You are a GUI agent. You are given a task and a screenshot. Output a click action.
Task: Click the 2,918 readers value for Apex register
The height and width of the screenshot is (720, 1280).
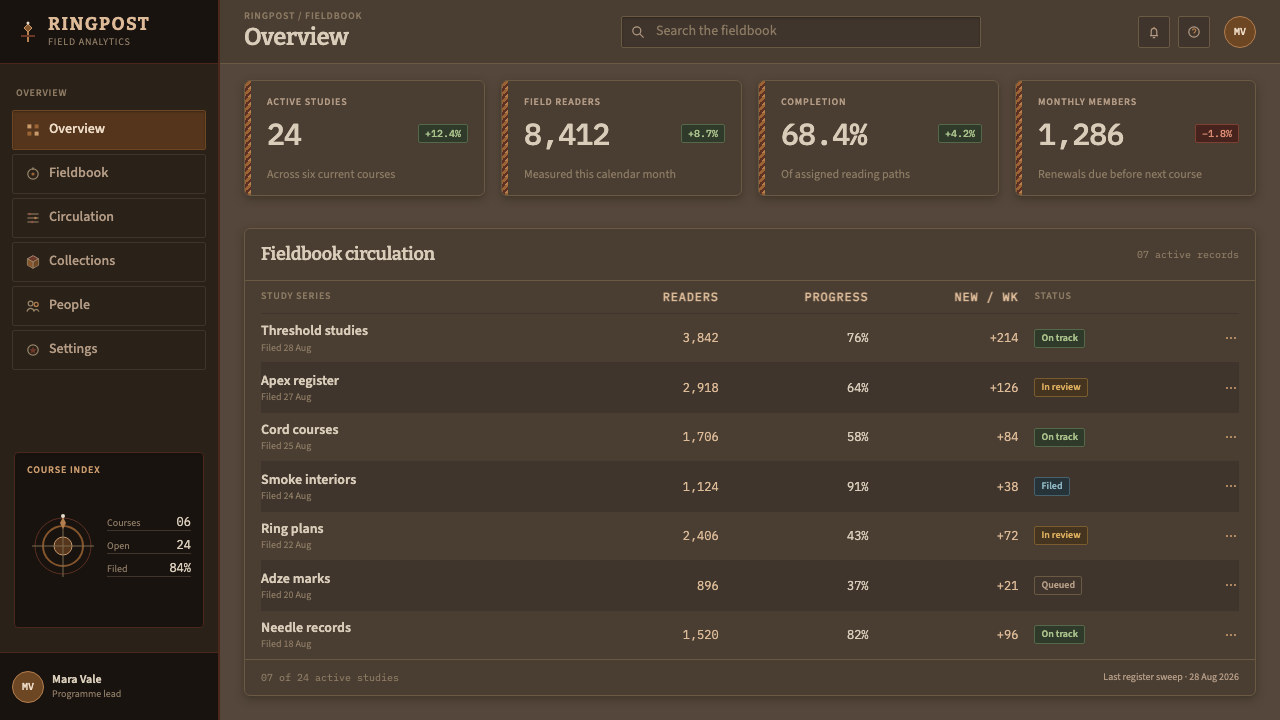(x=700, y=388)
